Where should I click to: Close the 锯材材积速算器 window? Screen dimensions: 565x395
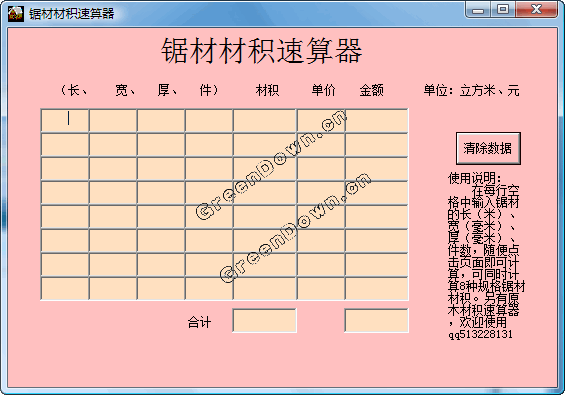tap(537, 10)
